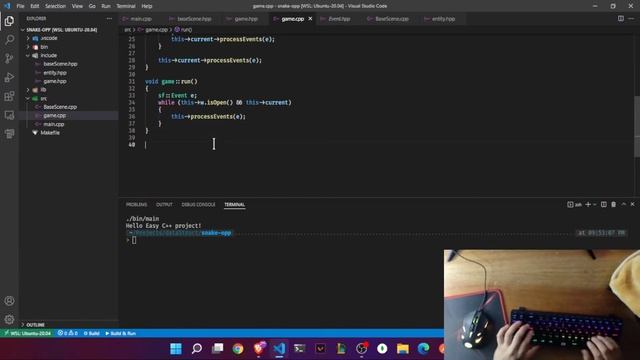The height and width of the screenshot is (360, 640).
Task: Kill the terminal with trash icon
Action: point(613,204)
